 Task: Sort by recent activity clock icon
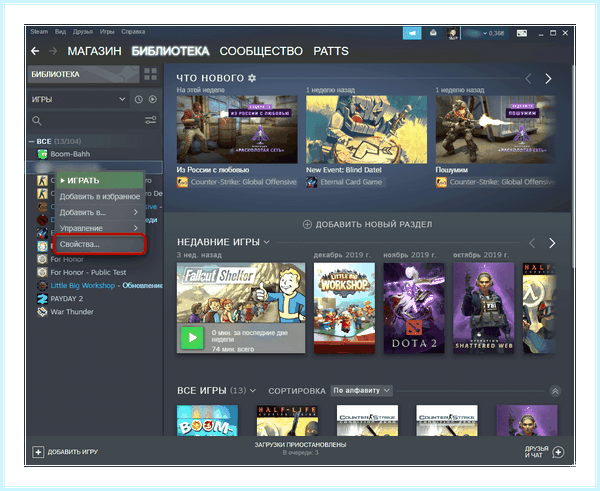[x=139, y=100]
